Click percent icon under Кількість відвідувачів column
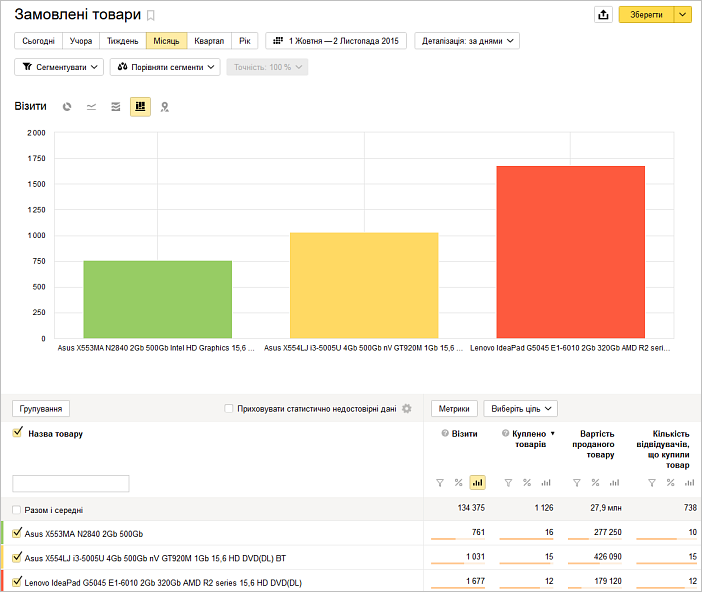The width and height of the screenshot is (702, 592). pos(670,483)
